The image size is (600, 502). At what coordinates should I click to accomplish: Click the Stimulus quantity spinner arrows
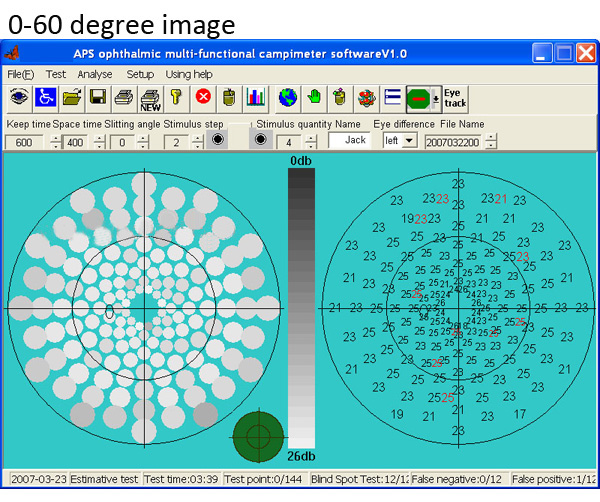[x=311, y=142]
